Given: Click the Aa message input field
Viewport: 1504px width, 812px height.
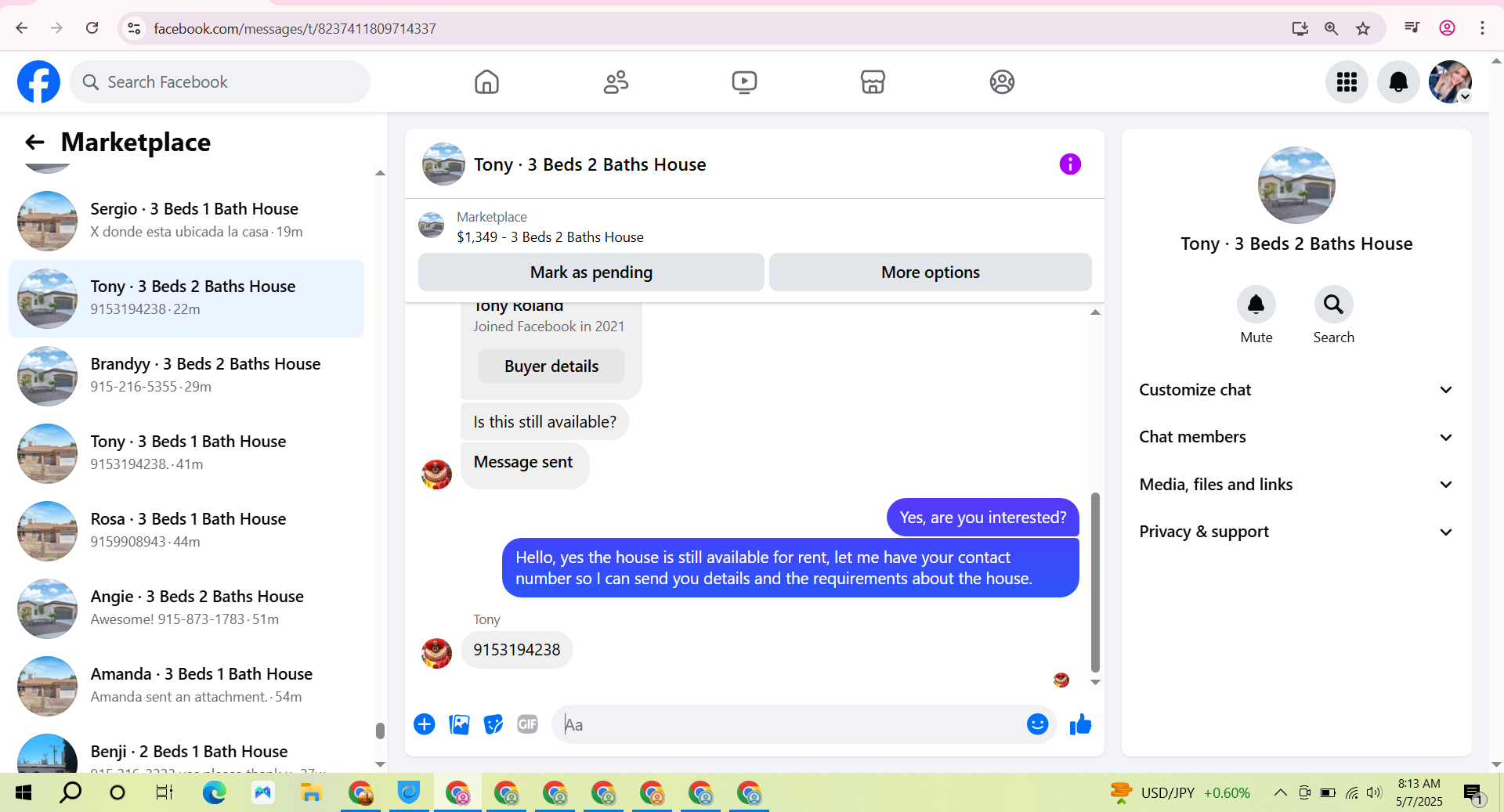Looking at the screenshot, I should point(787,724).
